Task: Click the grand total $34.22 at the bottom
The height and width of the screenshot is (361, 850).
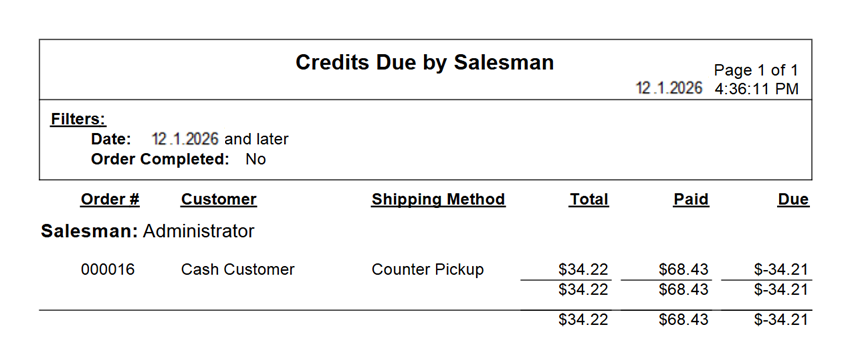Action: (583, 320)
